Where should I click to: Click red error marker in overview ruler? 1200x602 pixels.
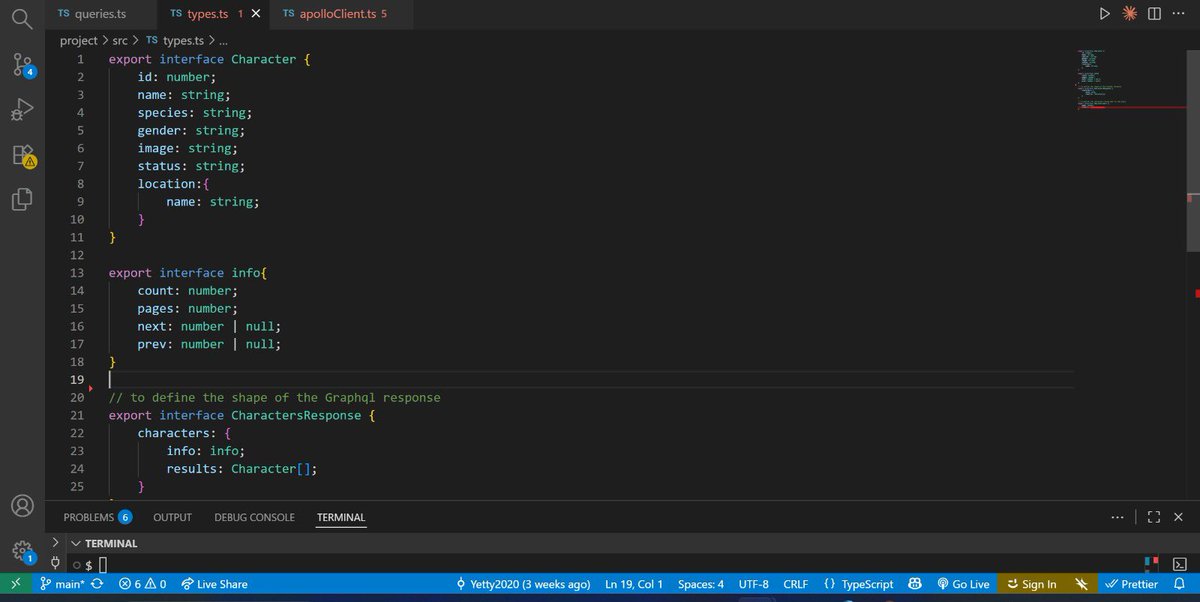(1197, 293)
